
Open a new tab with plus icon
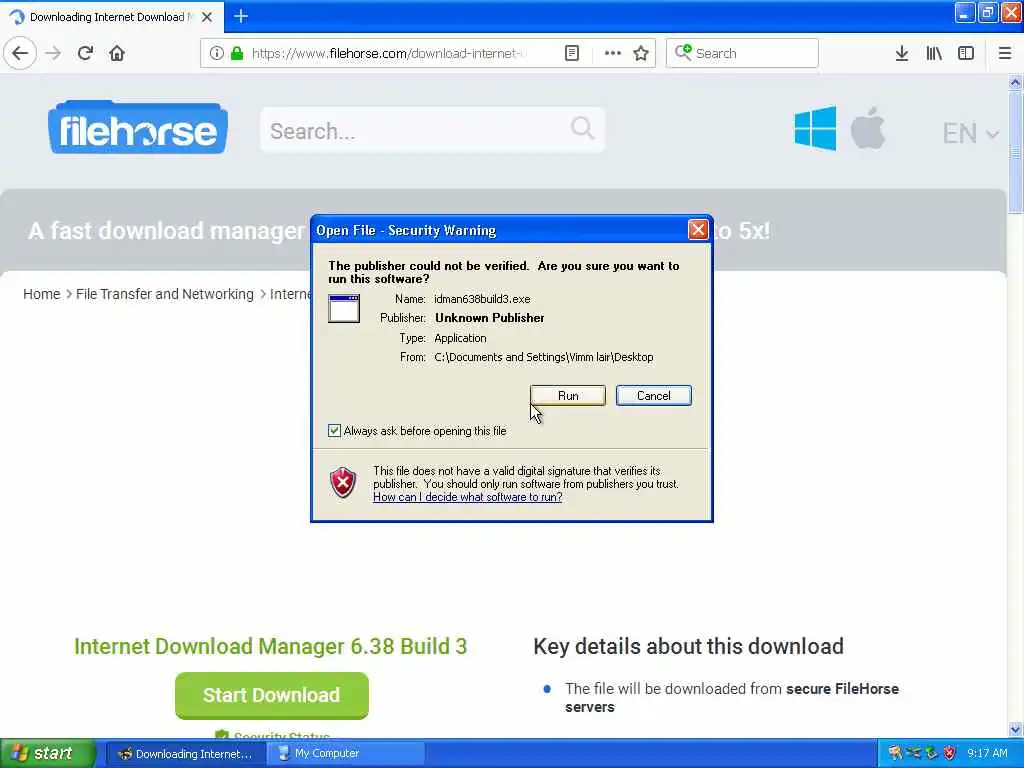click(x=241, y=16)
